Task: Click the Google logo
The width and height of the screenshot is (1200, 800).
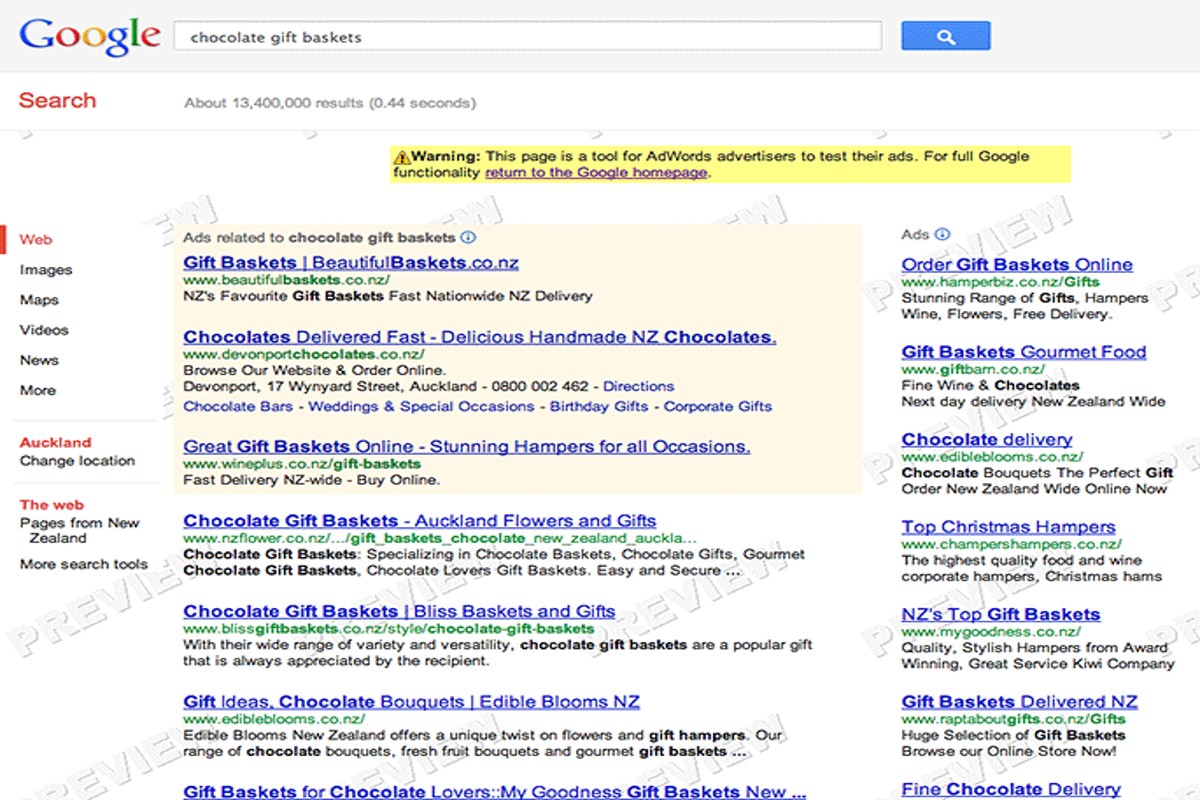Action: coord(90,37)
